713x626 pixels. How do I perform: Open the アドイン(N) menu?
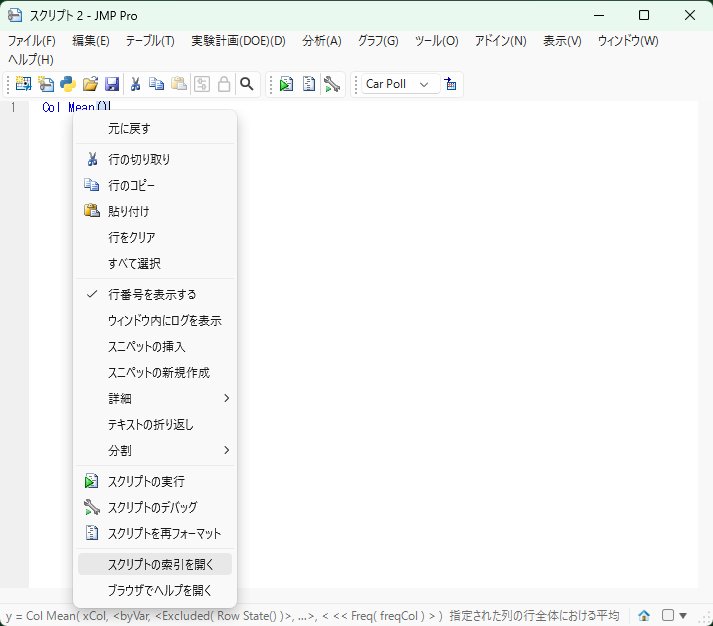point(501,41)
